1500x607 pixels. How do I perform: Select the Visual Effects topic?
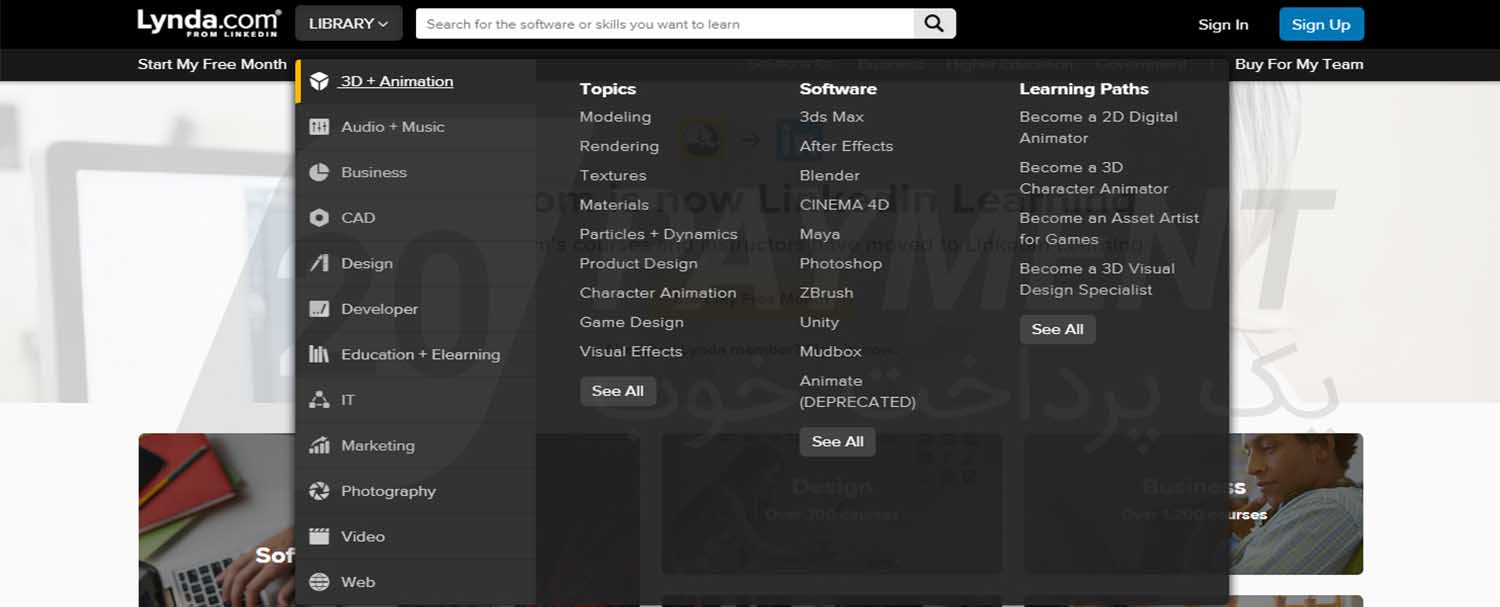coord(631,351)
